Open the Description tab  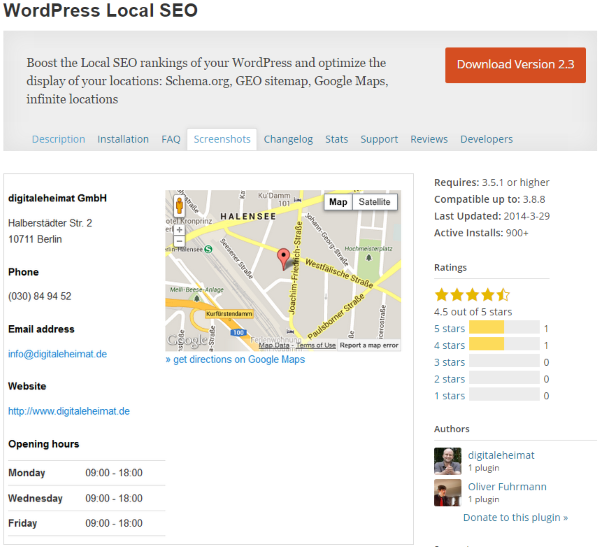[x=59, y=139]
